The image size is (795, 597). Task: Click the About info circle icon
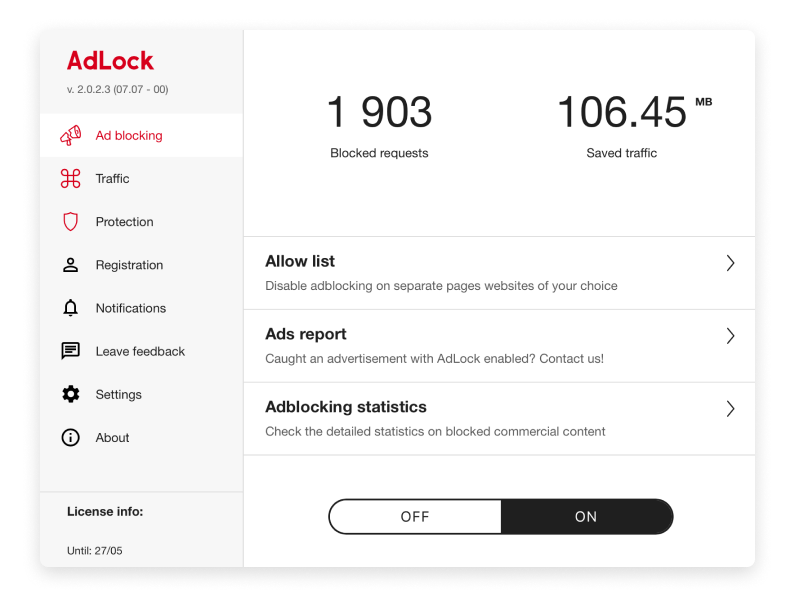point(70,437)
